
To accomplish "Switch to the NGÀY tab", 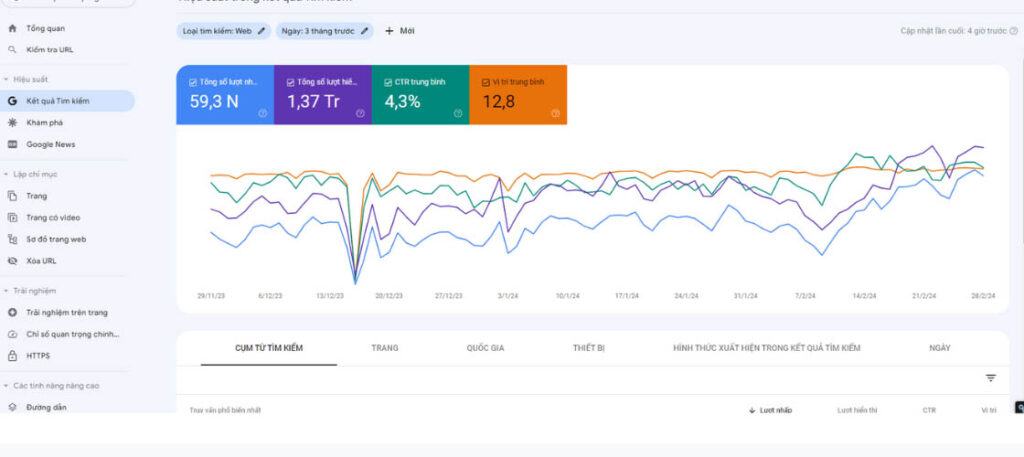I will [x=940, y=348].
